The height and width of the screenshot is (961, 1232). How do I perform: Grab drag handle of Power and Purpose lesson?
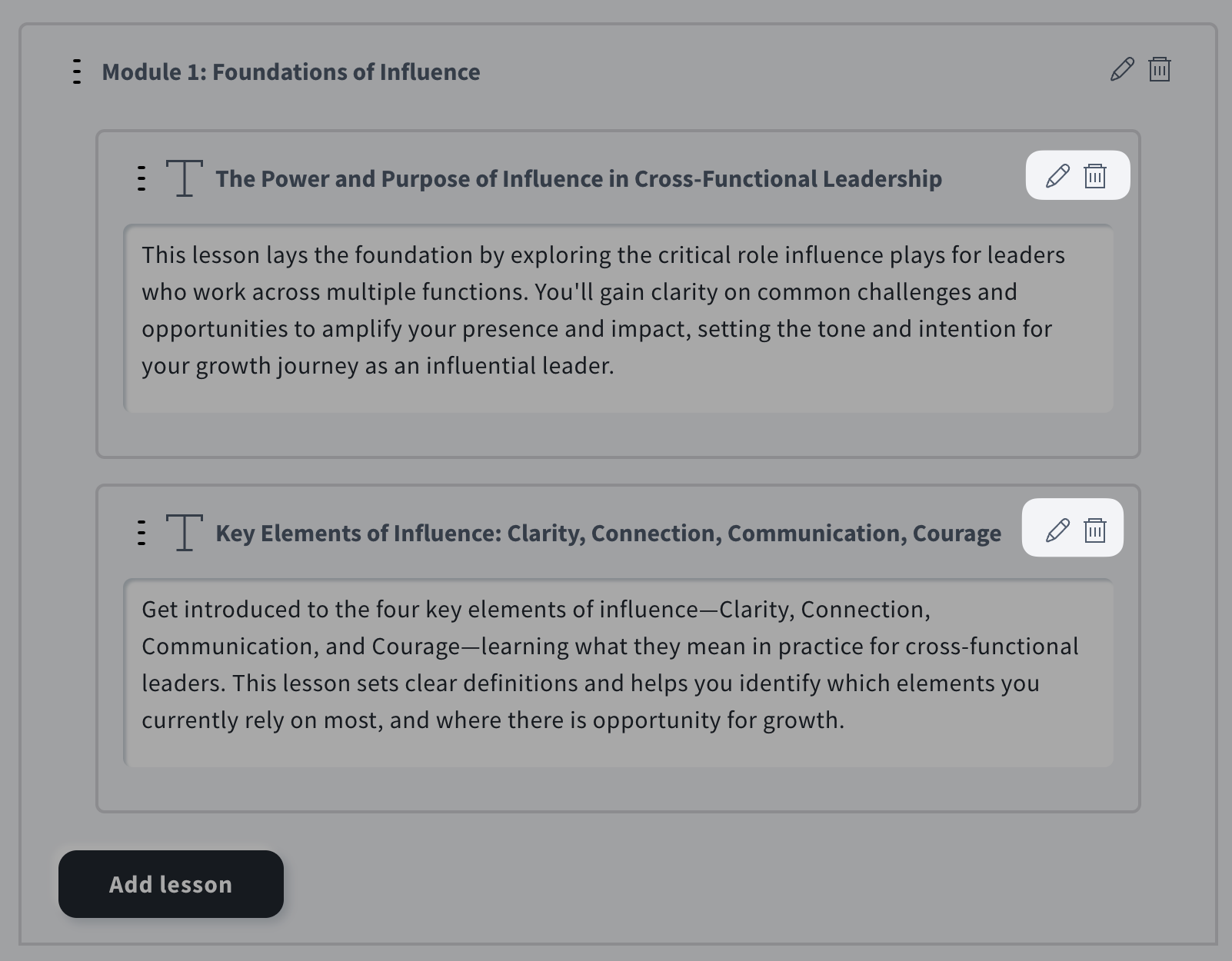[x=142, y=178]
